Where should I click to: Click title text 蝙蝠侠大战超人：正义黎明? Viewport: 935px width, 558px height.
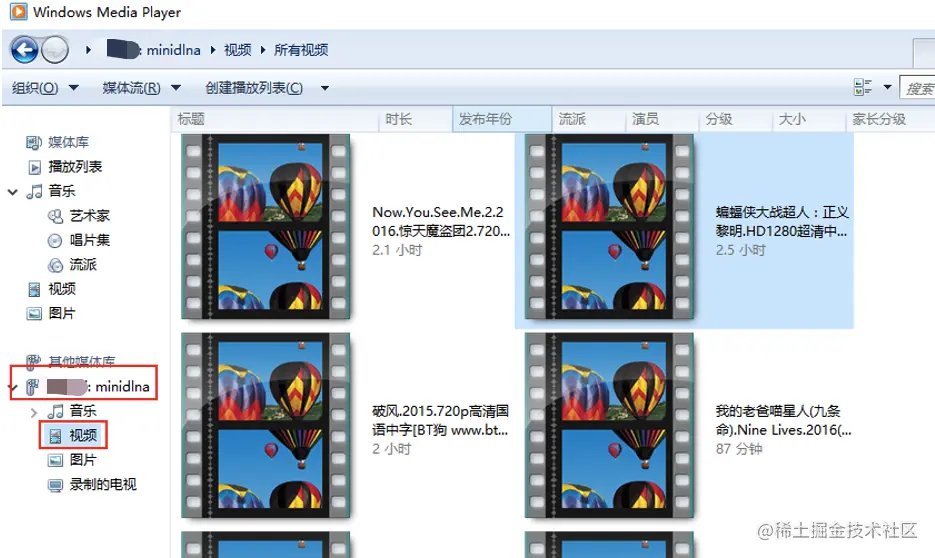pyautogui.click(x=782, y=221)
